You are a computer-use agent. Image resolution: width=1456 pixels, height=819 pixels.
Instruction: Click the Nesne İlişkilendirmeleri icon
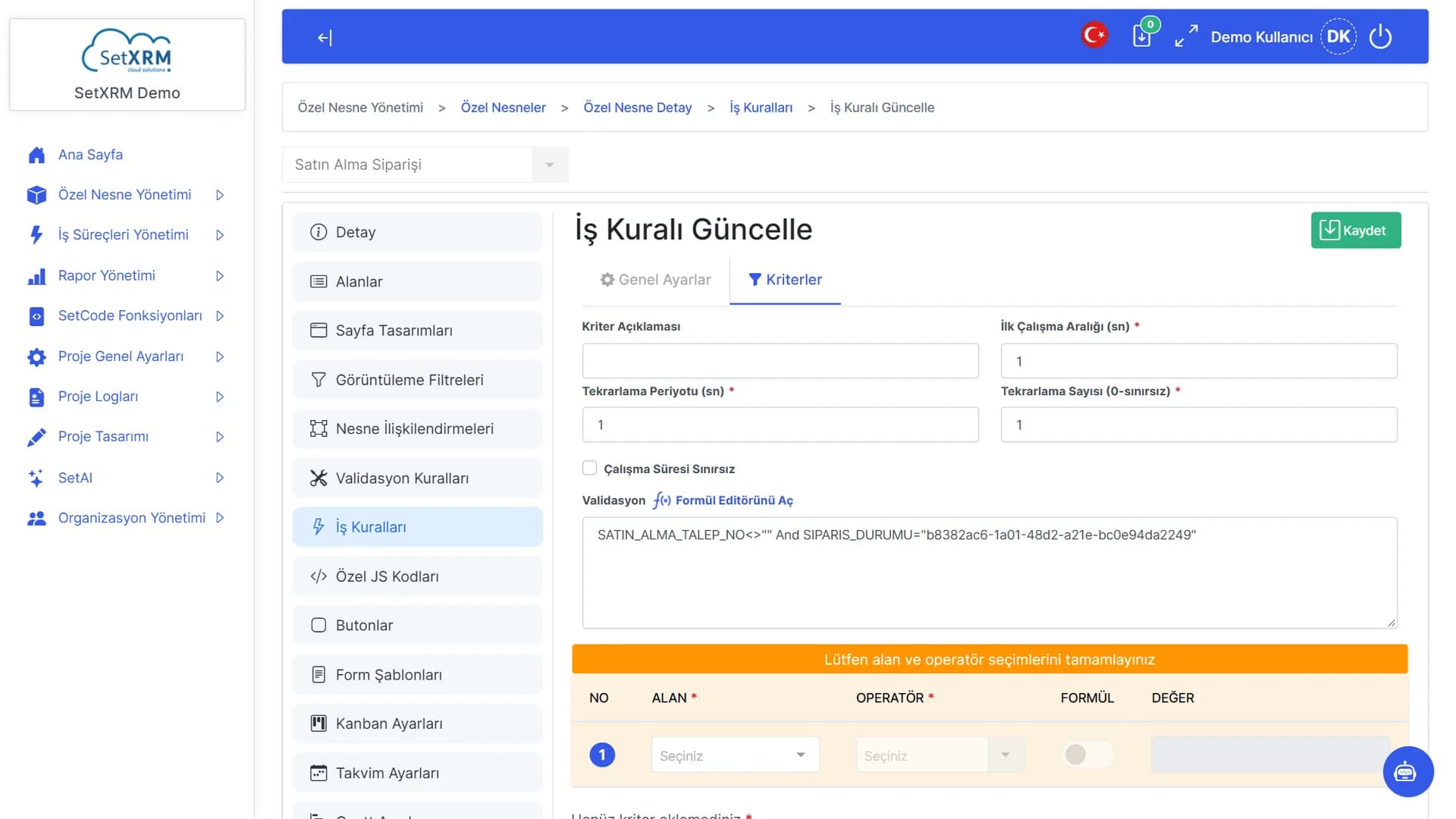(x=318, y=429)
